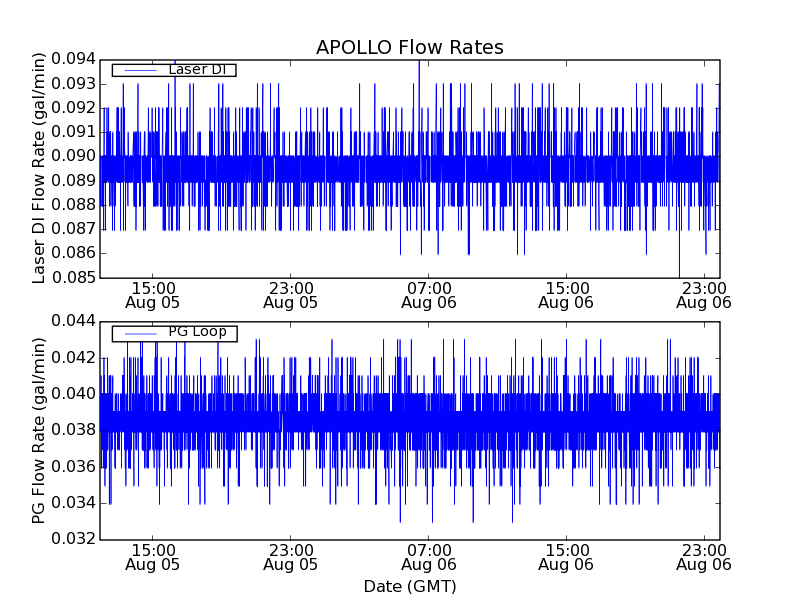Select the "PG Flow Rate (gal/min)" y-axis label

(x=40, y=430)
